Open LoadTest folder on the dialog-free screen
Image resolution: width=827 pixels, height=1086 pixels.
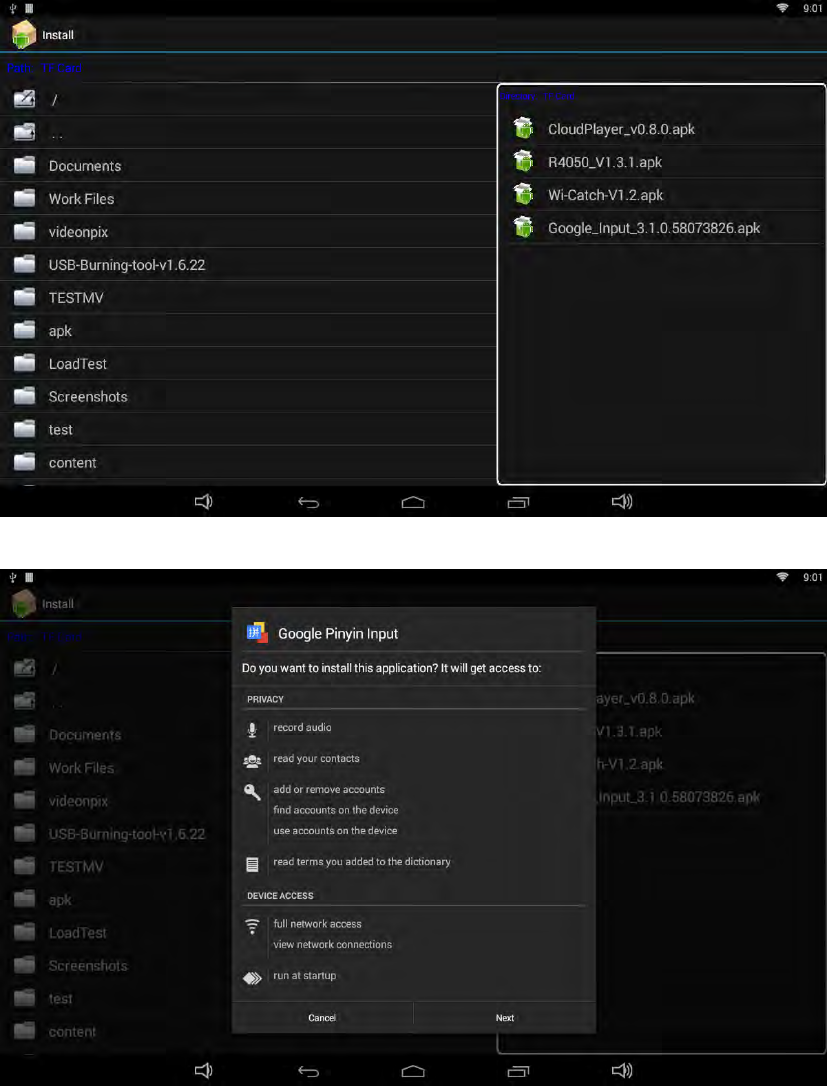click(x=248, y=364)
